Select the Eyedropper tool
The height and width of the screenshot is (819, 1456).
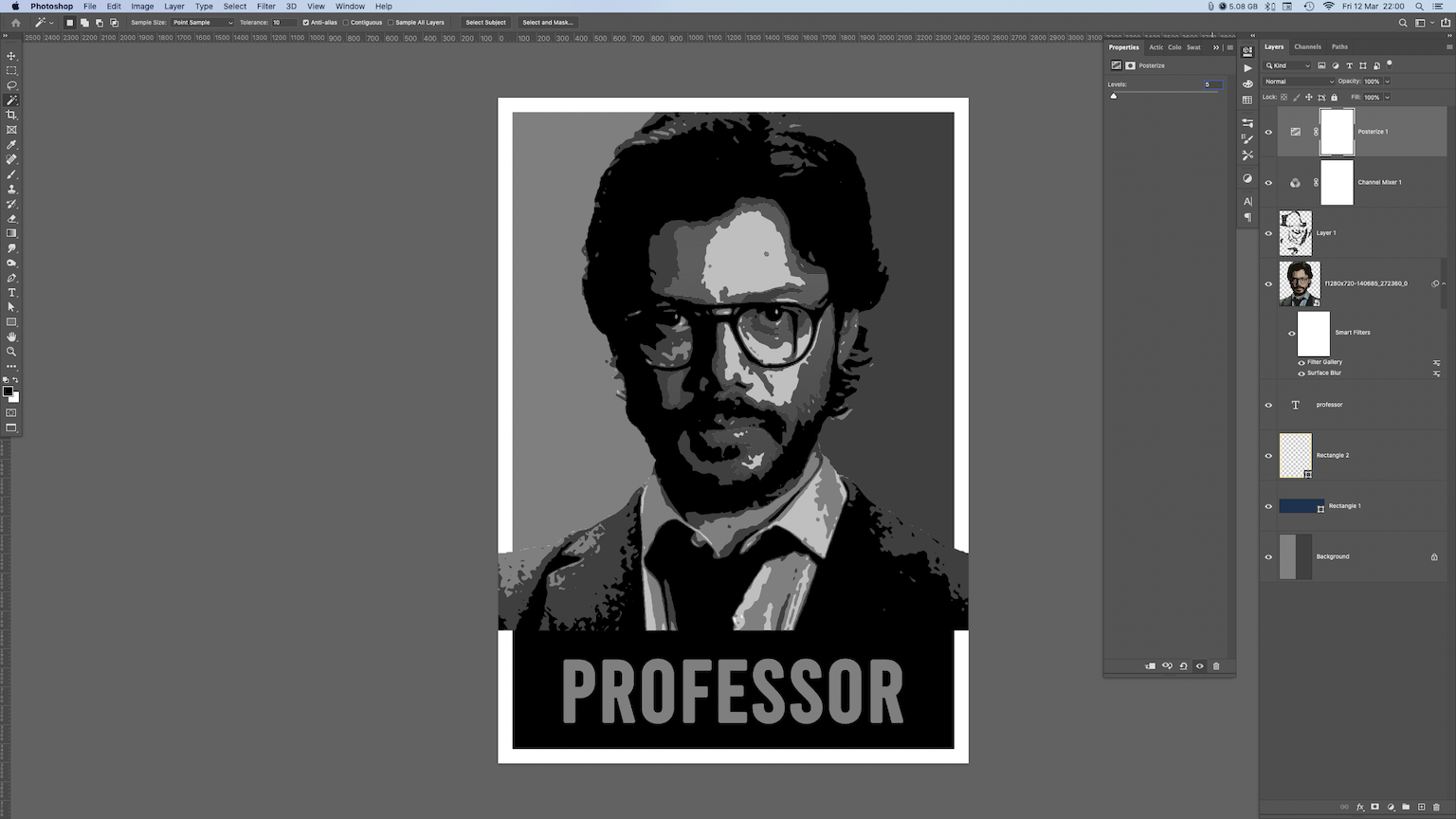click(11, 145)
